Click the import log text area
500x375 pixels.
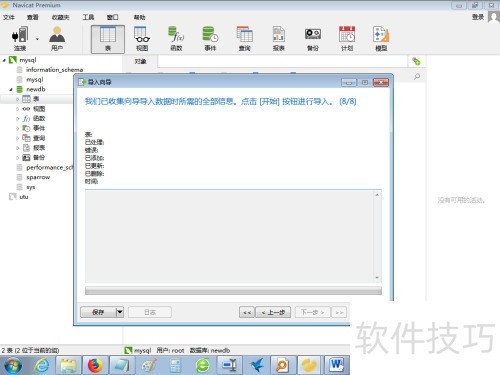click(230, 236)
